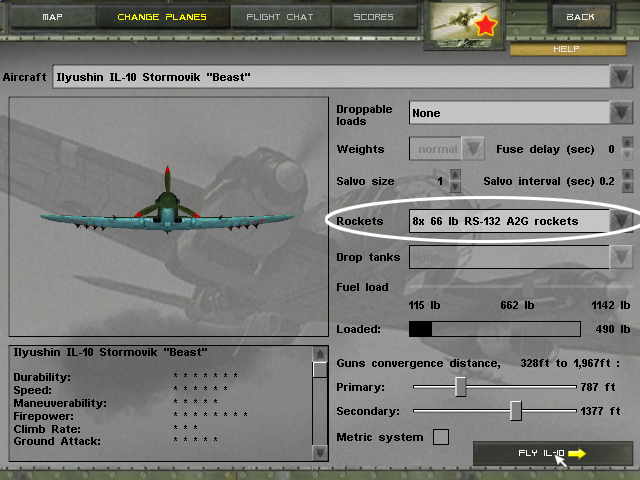This screenshot has width=640, height=480.
Task: Click the "Ground Attack:" stat row
Action: click(x=116, y=441)
